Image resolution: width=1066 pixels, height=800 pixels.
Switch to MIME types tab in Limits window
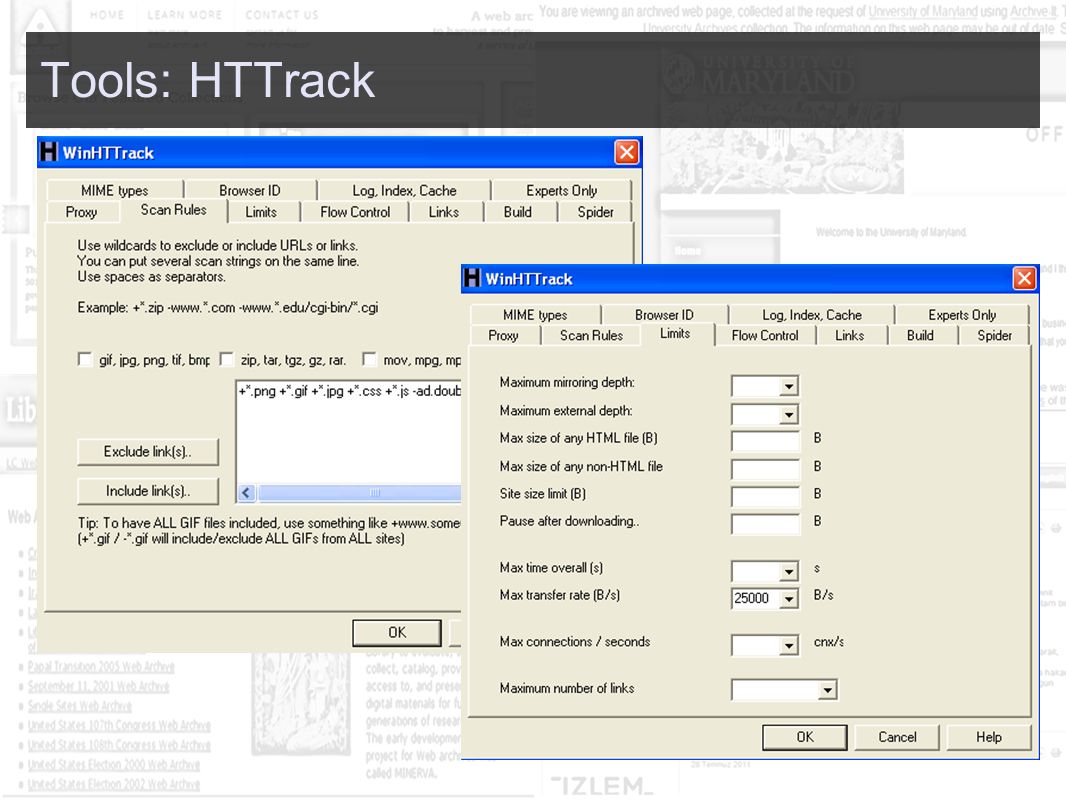(535, 315)
